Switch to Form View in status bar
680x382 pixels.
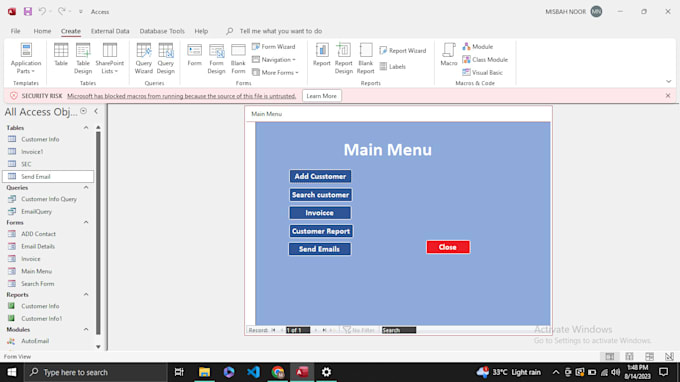pyautogui.click(x=609, y=356)
